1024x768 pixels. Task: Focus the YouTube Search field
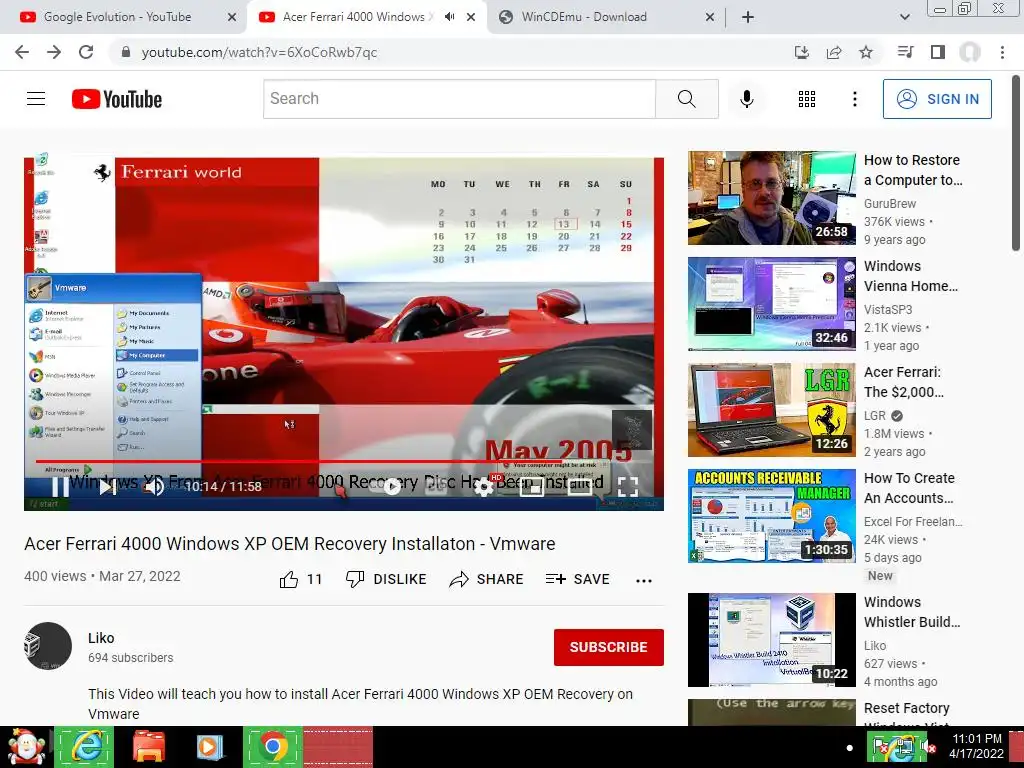[x=459, y=99]
